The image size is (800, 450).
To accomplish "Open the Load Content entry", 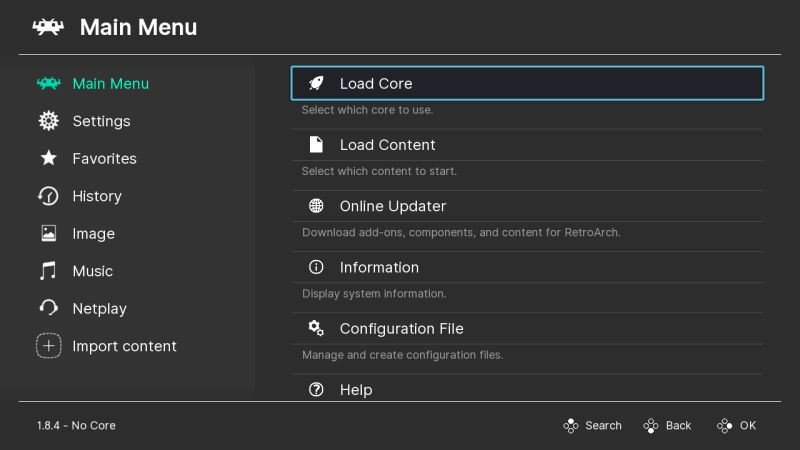I will point(527,145).
